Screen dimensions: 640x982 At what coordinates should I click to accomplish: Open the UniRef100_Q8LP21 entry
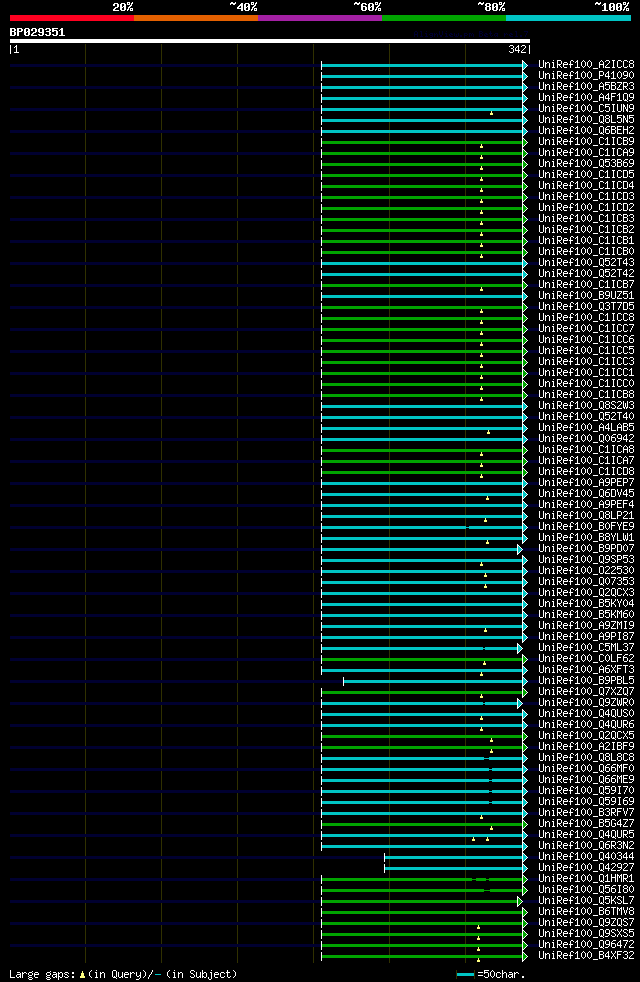pos(586,515)
